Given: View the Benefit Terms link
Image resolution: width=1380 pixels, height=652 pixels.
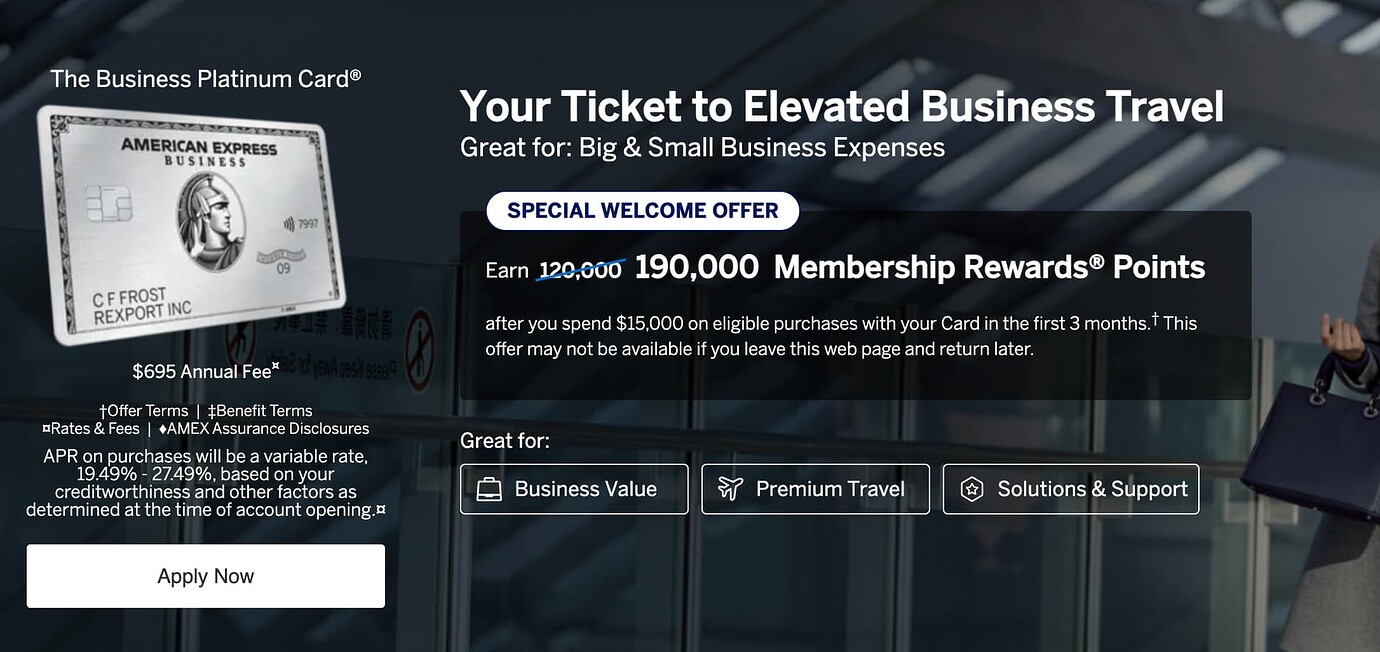Looking at the screenshot, I should [x=260, y=411].
